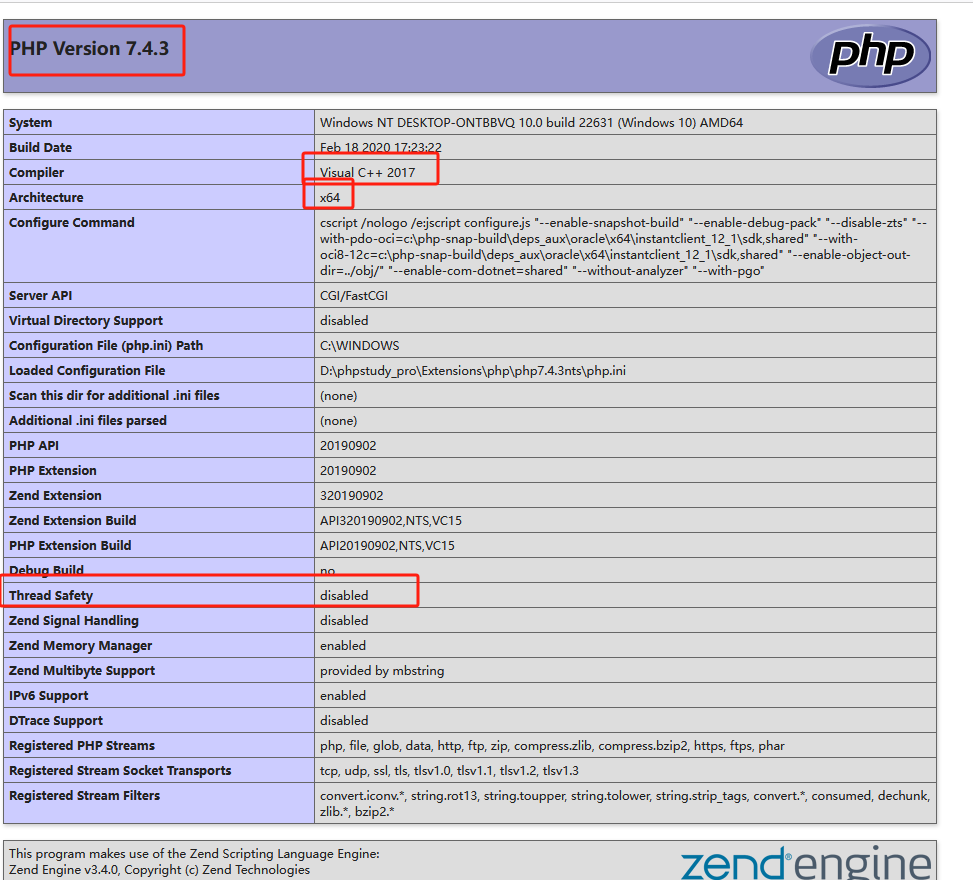Image resolution: width=973 pixels, height=880 pixels.
Task: Click the 'x64' architecture value
Action: point(330,197)
